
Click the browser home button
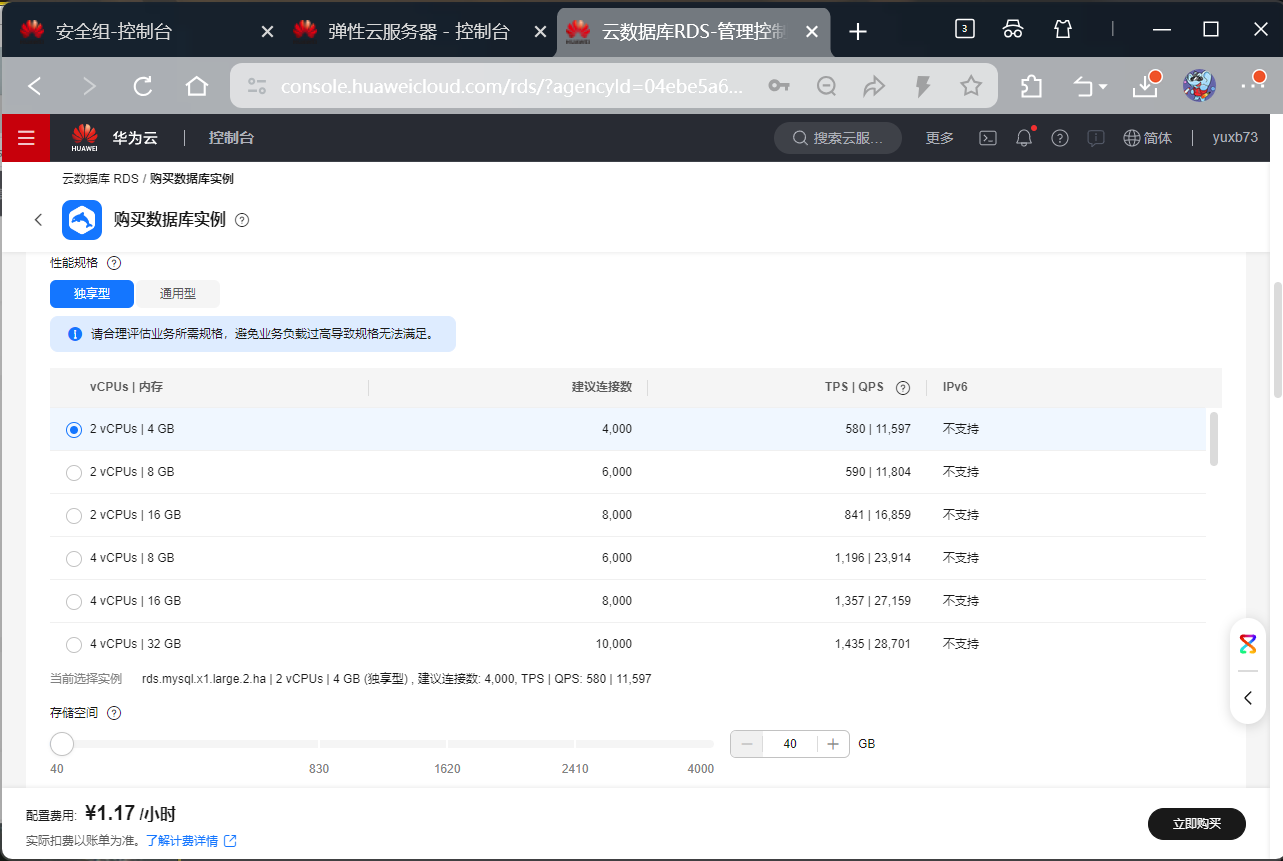pos(197,86)
